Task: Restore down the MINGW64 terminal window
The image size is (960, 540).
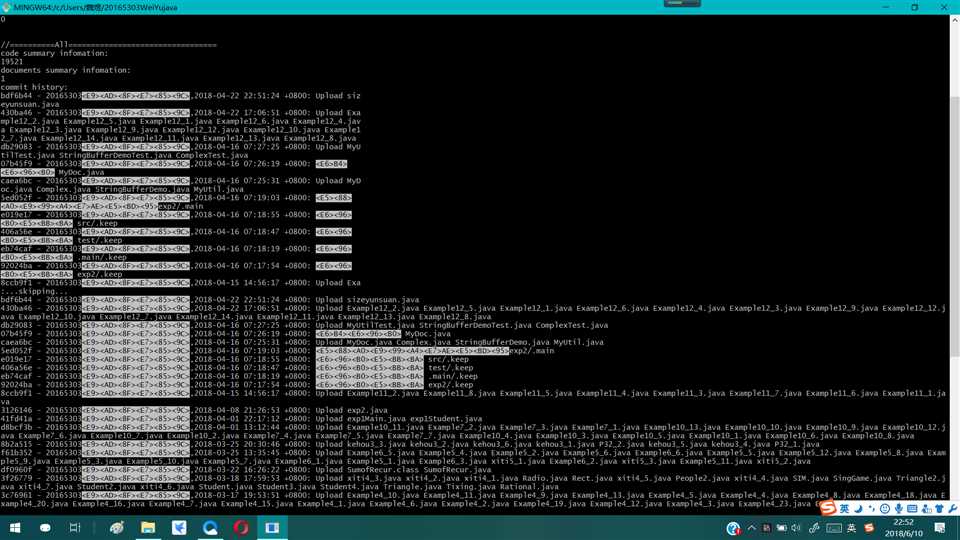Action: point(915,7)
